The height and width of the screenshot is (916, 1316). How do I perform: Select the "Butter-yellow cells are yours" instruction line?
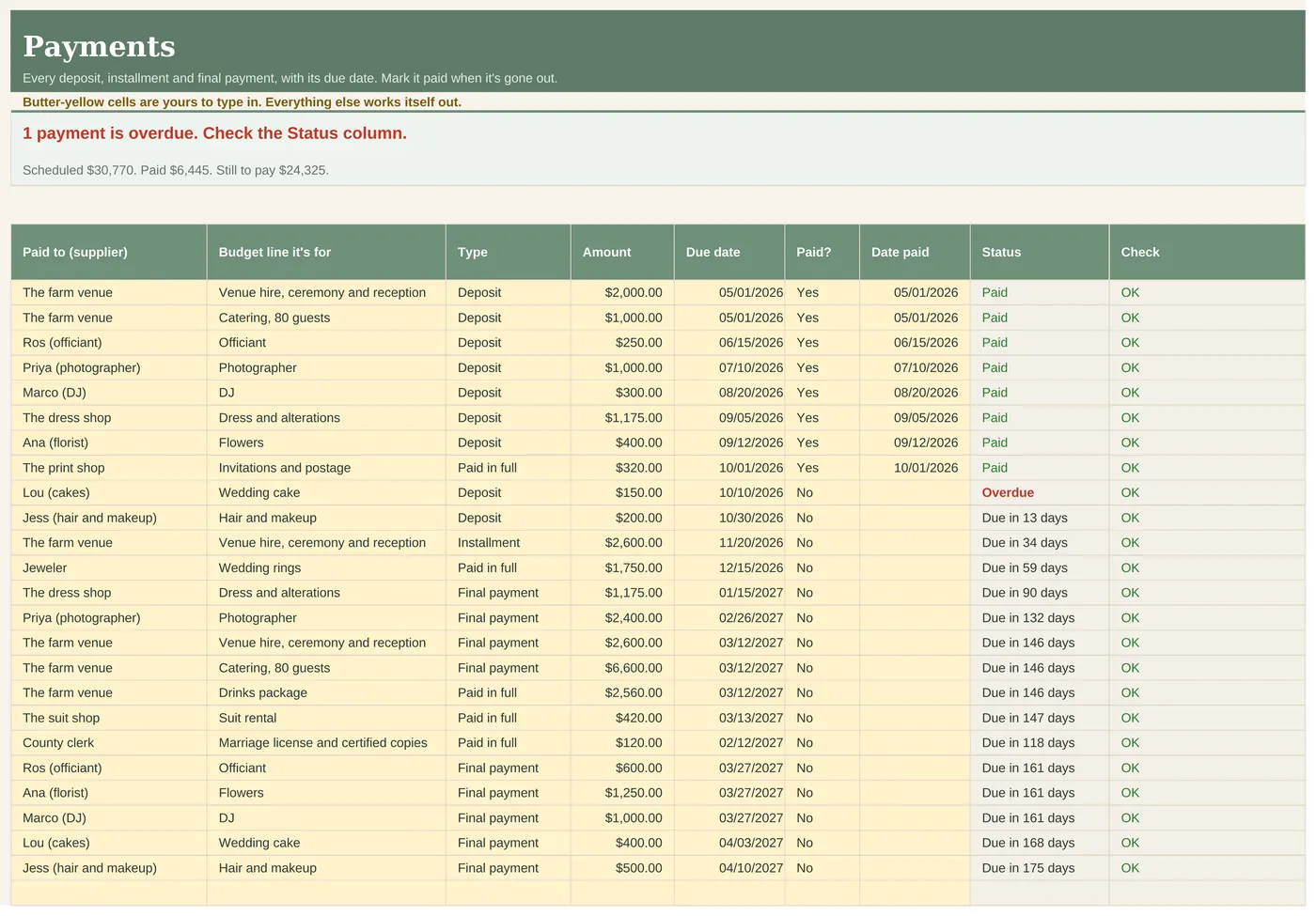pyautogui.click(x=242, y=101)
